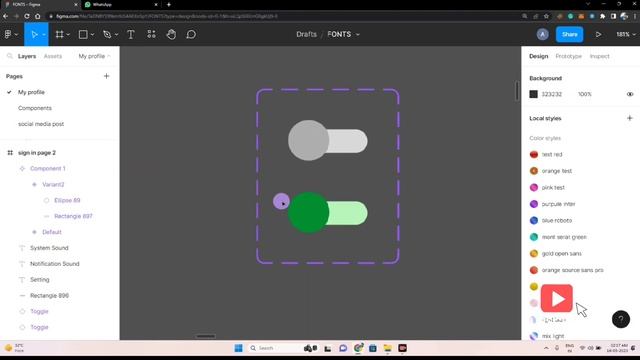Image resolution: width=640 pixels, height=360 pixels.
Task: Open shape tools dropdown arrow
Action: pos(92,35)
